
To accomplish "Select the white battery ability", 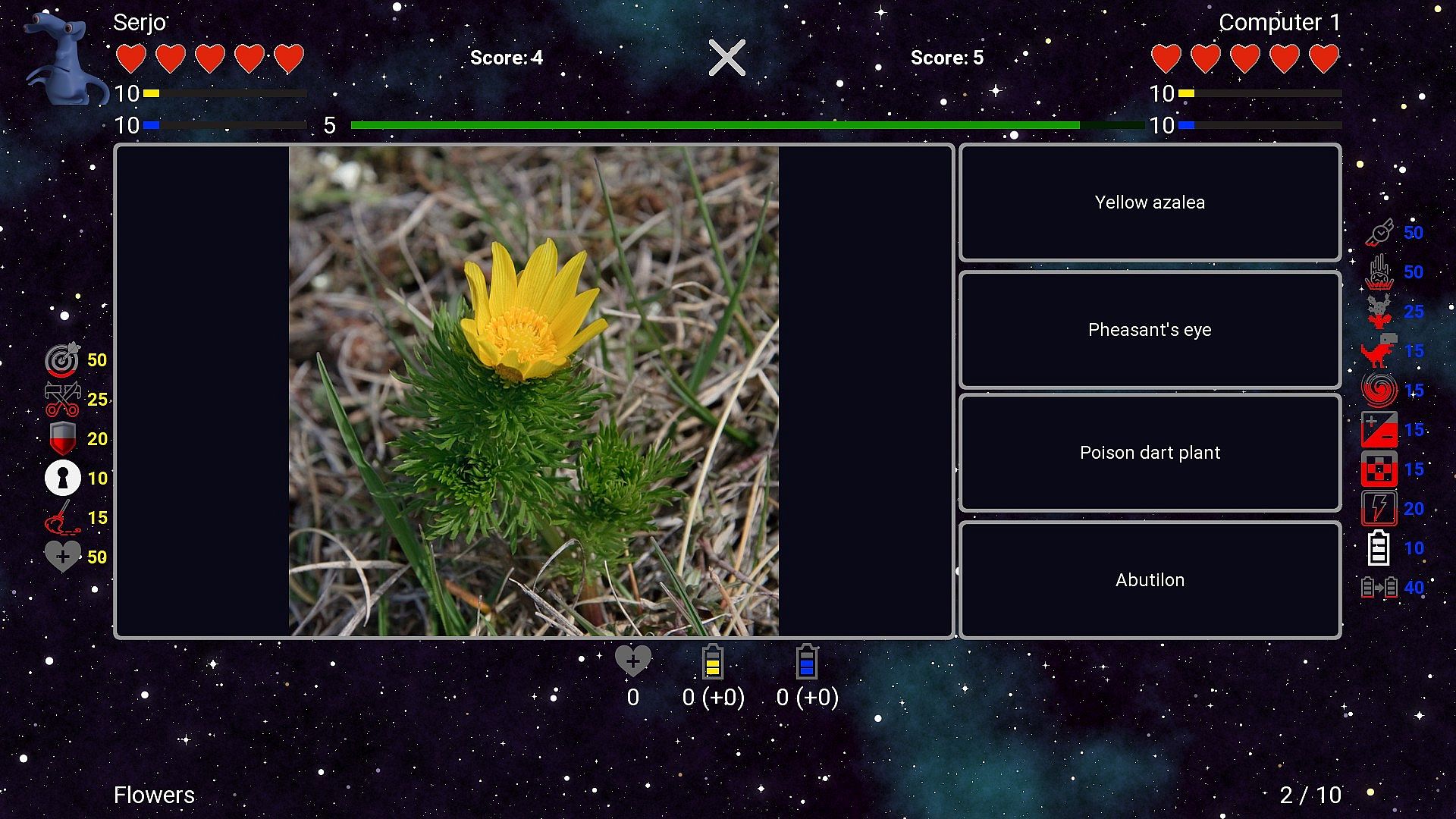I will [1379, 548].
